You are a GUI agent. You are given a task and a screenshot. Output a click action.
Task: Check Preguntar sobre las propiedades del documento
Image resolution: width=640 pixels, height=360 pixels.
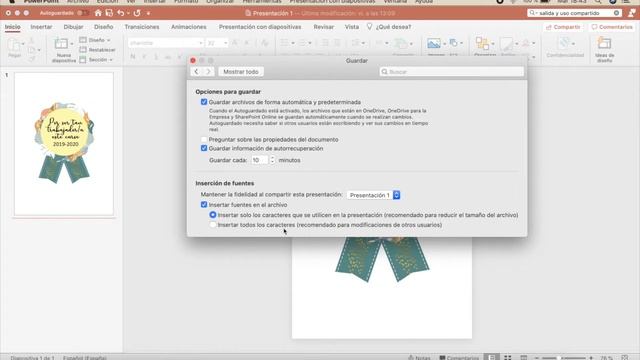tap(204, 140)
